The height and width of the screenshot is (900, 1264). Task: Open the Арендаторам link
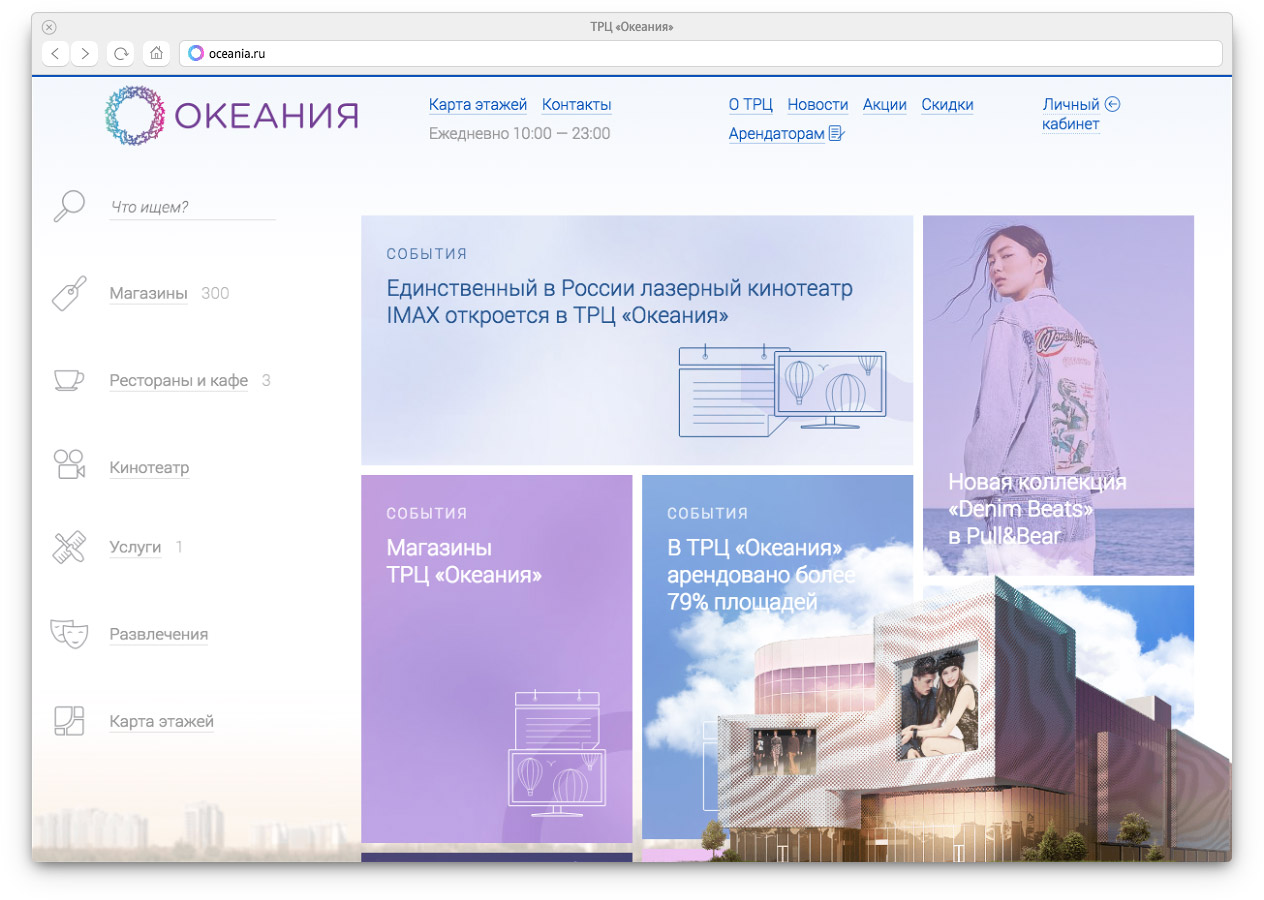[x=777, y=134]
